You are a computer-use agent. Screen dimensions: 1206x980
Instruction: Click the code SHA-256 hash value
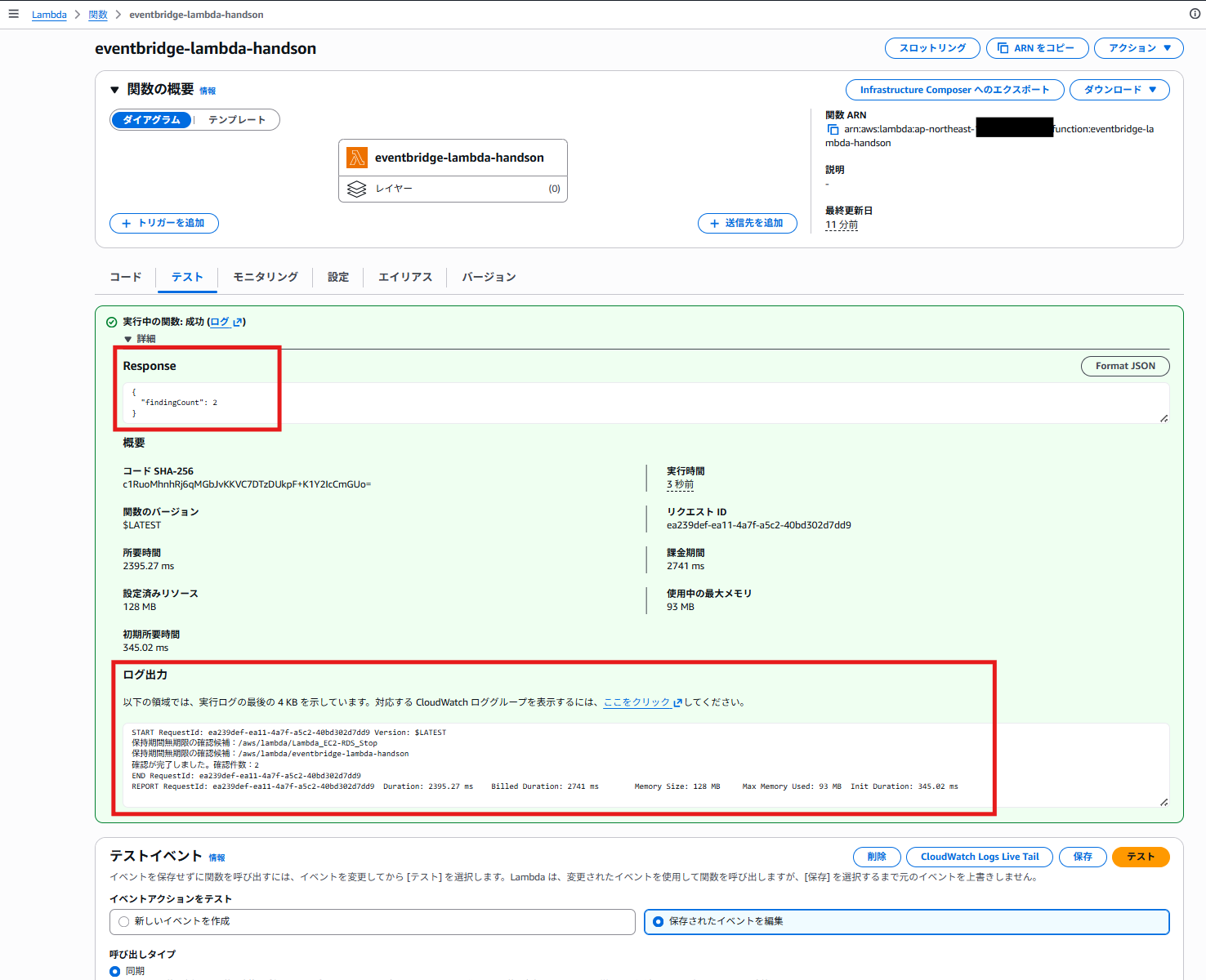click(x=247, y=484)
